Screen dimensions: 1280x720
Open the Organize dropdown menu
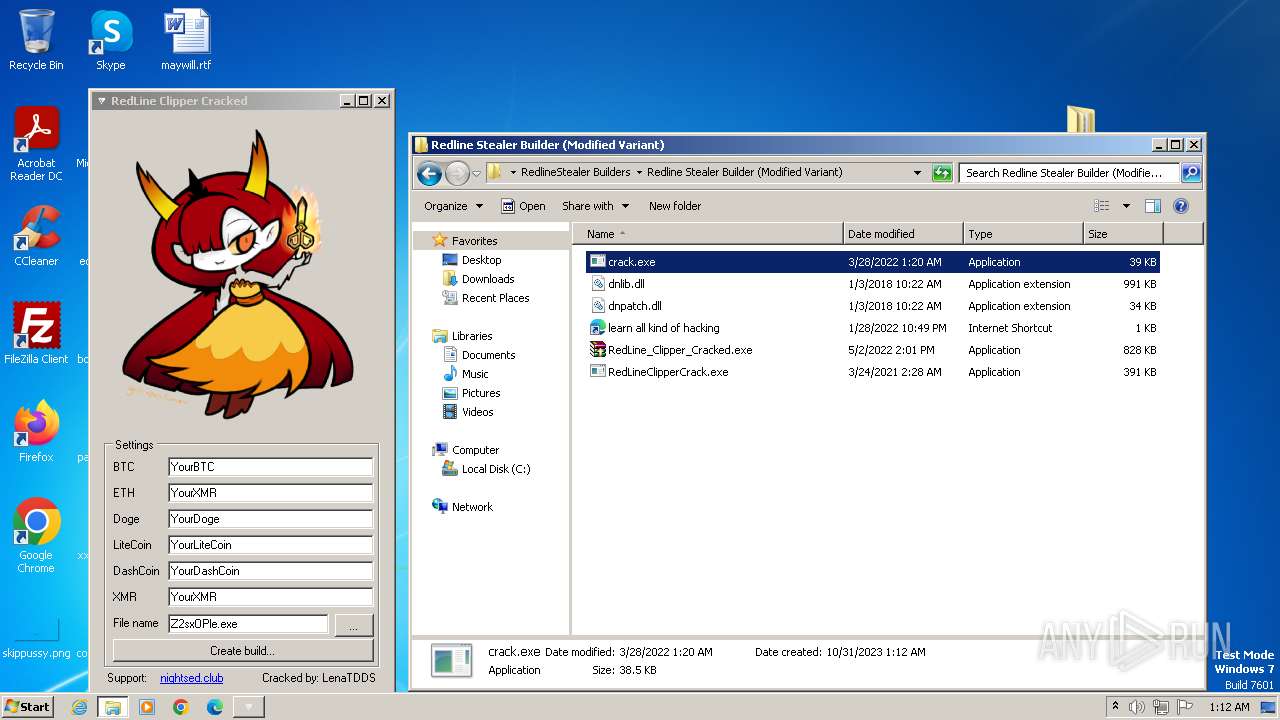coord(453,206)
